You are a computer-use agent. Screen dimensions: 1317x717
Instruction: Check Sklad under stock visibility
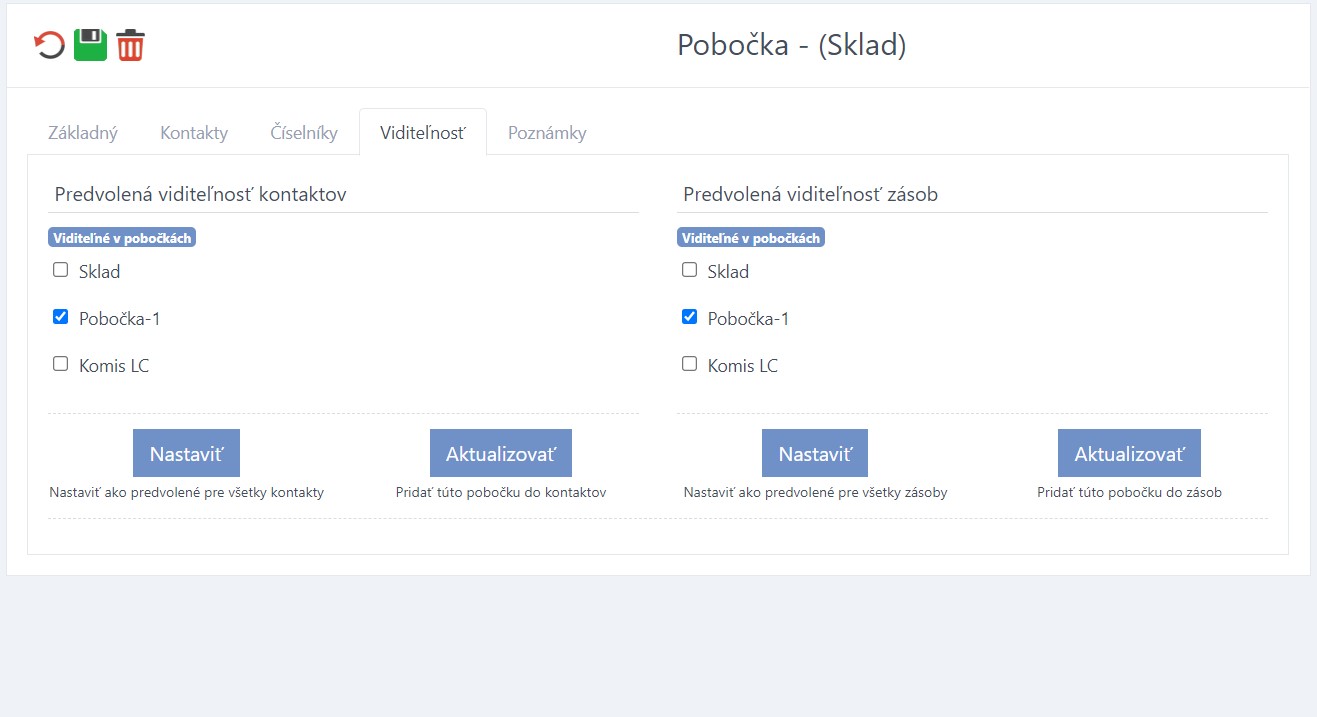click(689, 270)
